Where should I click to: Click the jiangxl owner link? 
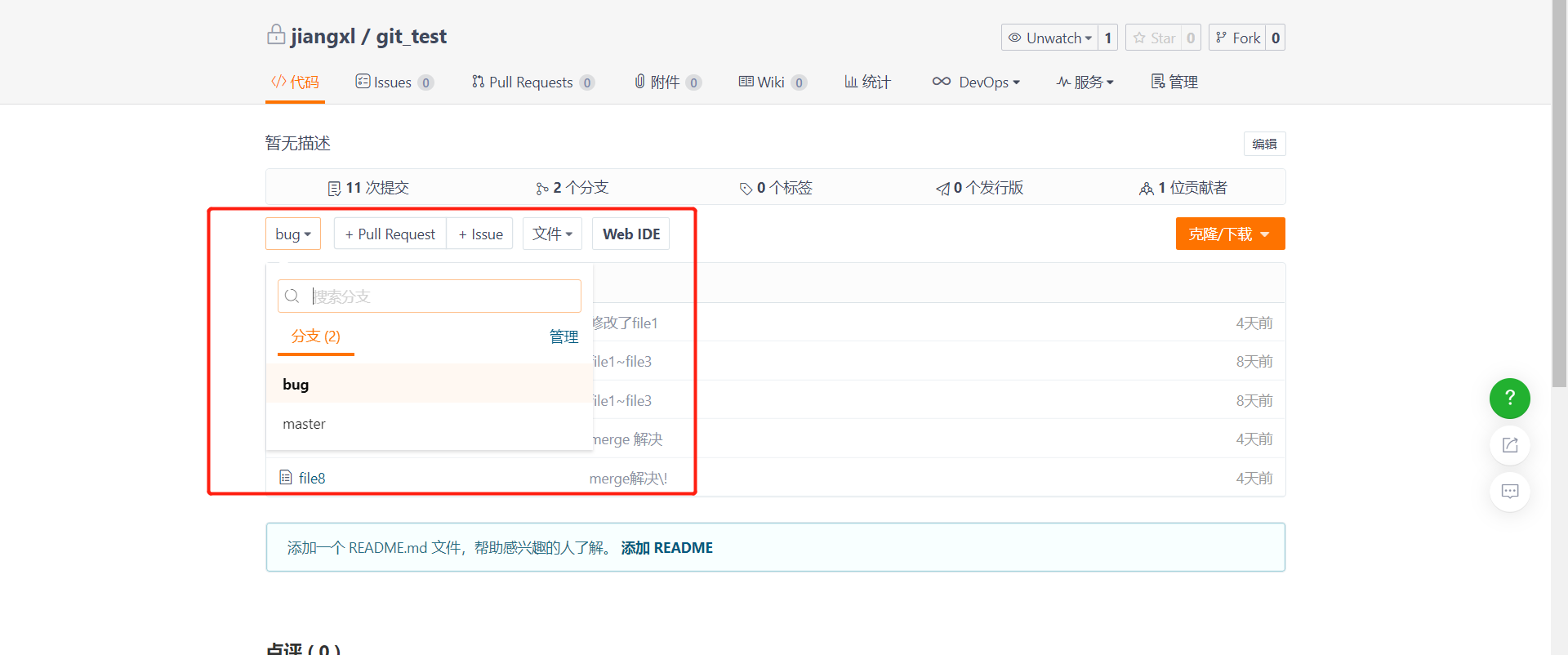pyautogui.click(x=323, y=36)
